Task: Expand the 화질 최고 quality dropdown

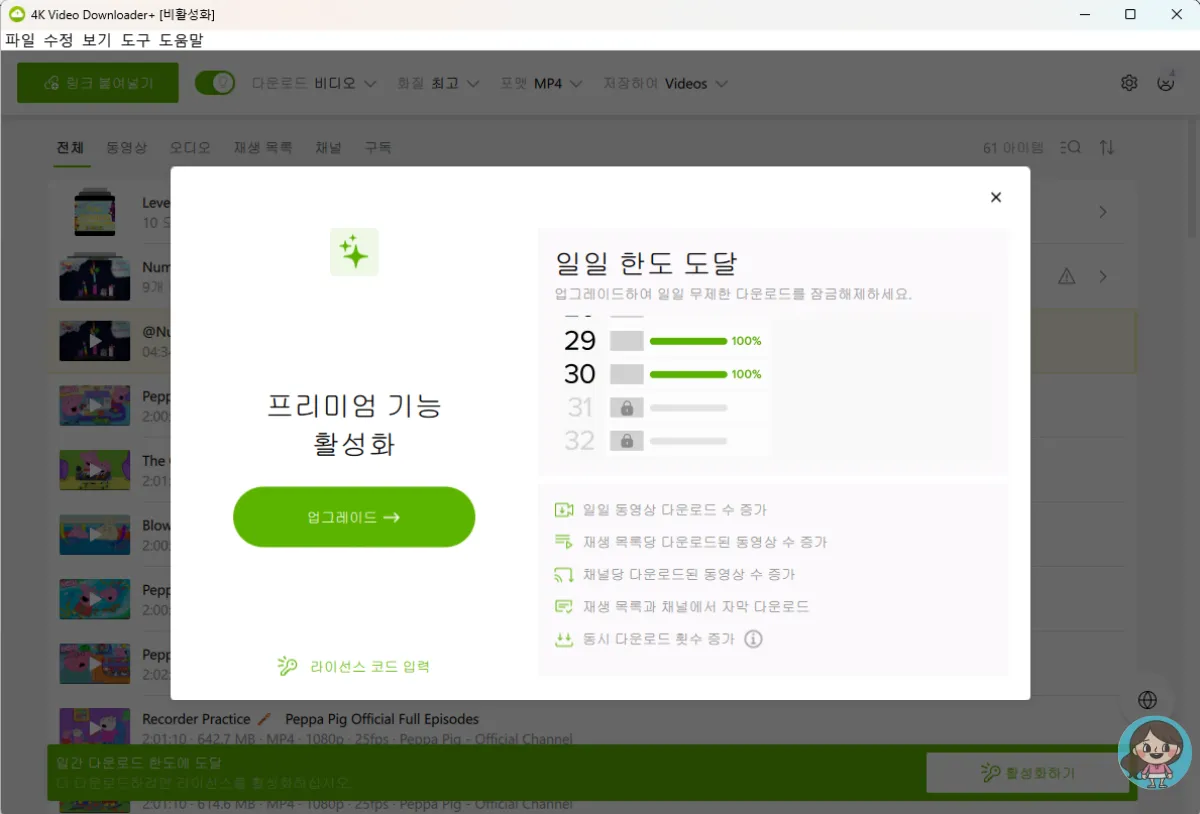Action: click(438, 83)
